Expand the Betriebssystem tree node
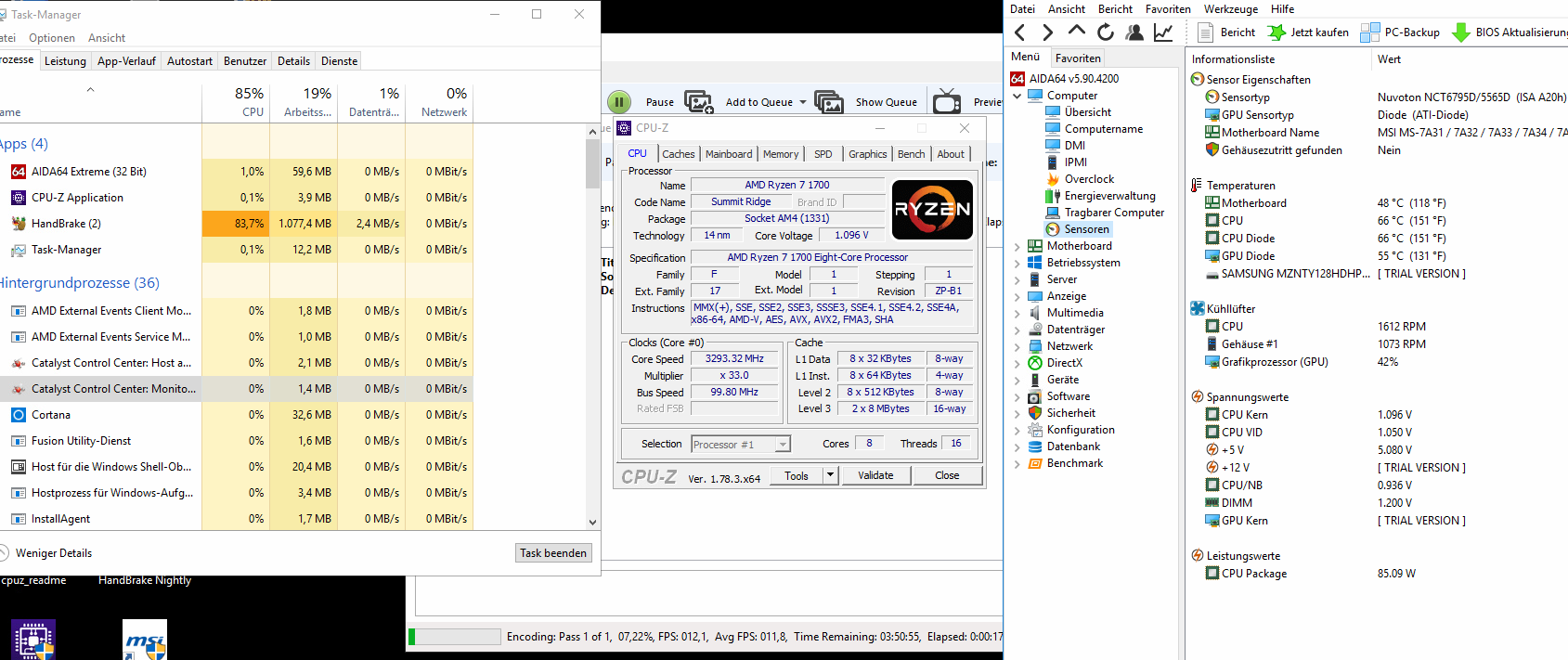This screenshot has height=660, width=1568. click(1017, 264)
